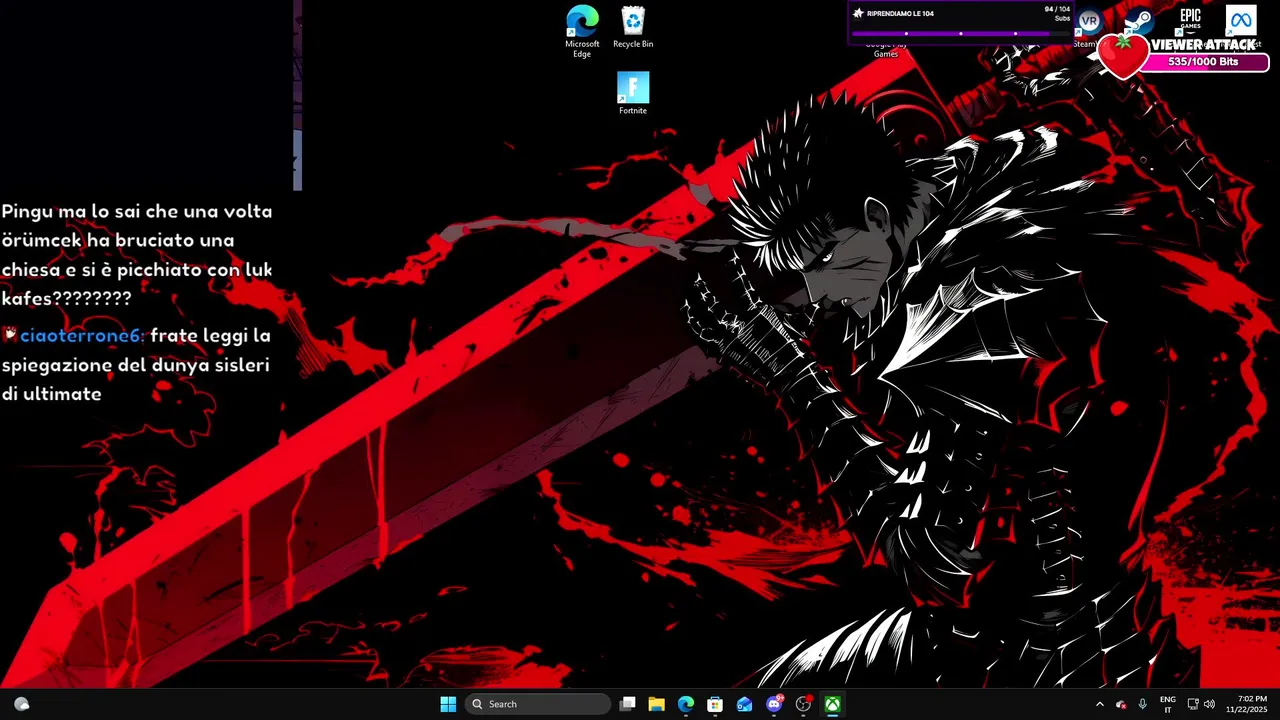Switch the ENG IT input language
The width and height of the screenshot is (1280, 720).
pos(1168,704)
